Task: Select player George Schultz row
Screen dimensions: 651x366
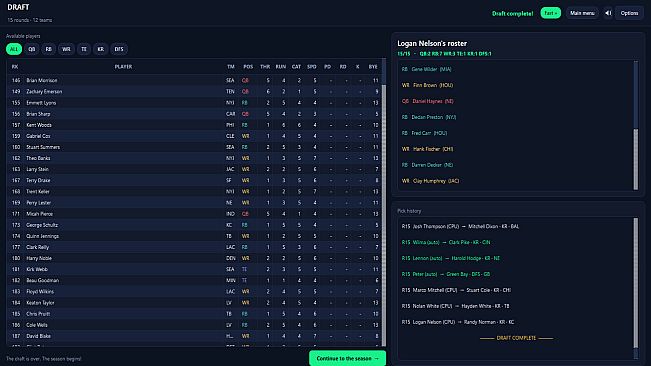Action: tap(193, 225)
